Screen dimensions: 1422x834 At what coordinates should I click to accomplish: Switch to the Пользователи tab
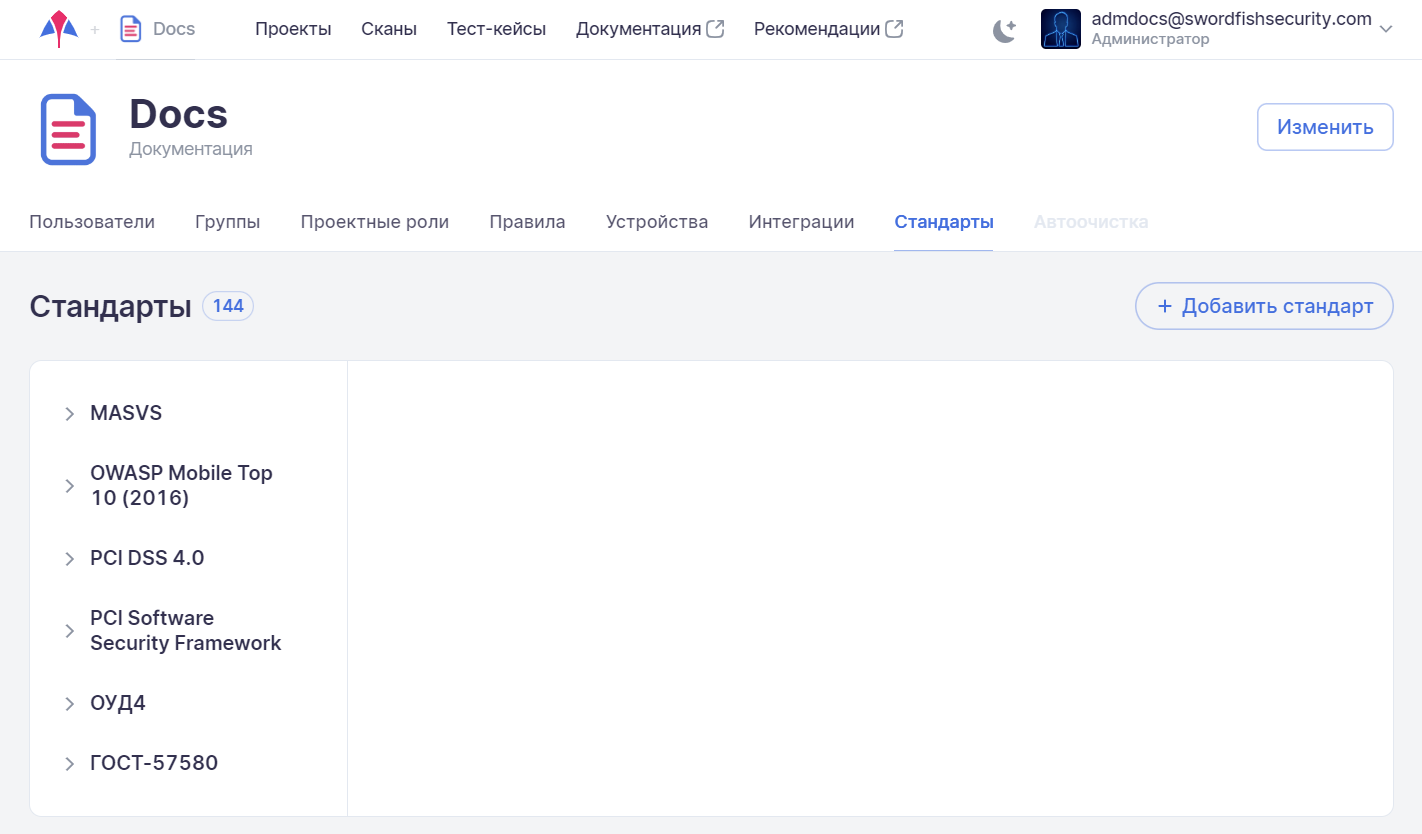tap(92, 222)
